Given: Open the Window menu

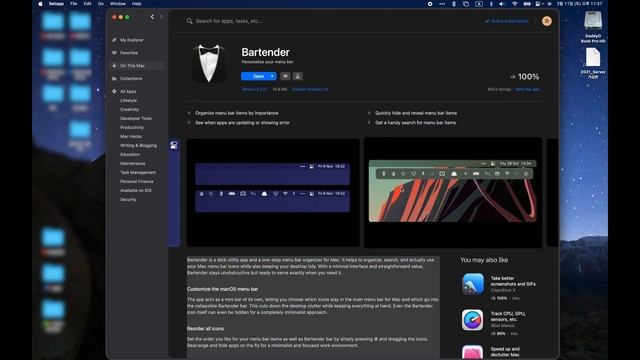Looking at the screenshot, I should 118,4.
